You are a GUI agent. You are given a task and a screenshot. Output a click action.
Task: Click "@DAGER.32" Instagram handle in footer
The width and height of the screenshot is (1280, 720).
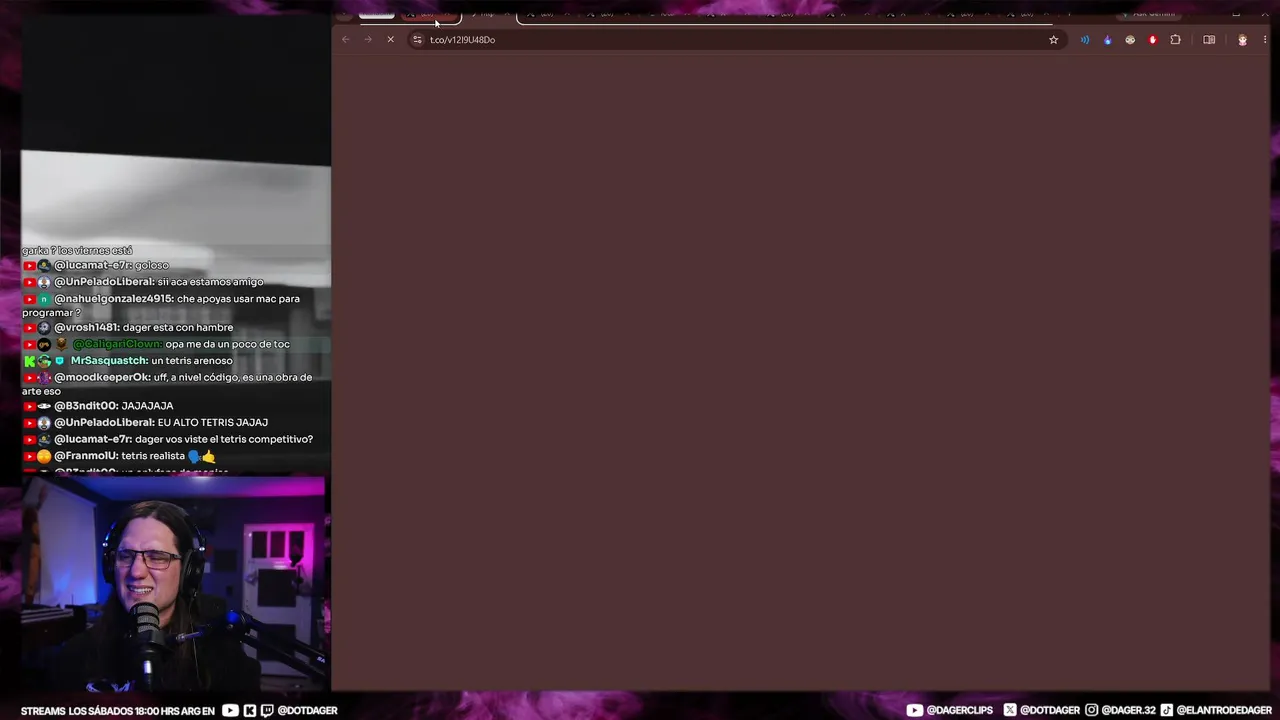pos(1127,711)
